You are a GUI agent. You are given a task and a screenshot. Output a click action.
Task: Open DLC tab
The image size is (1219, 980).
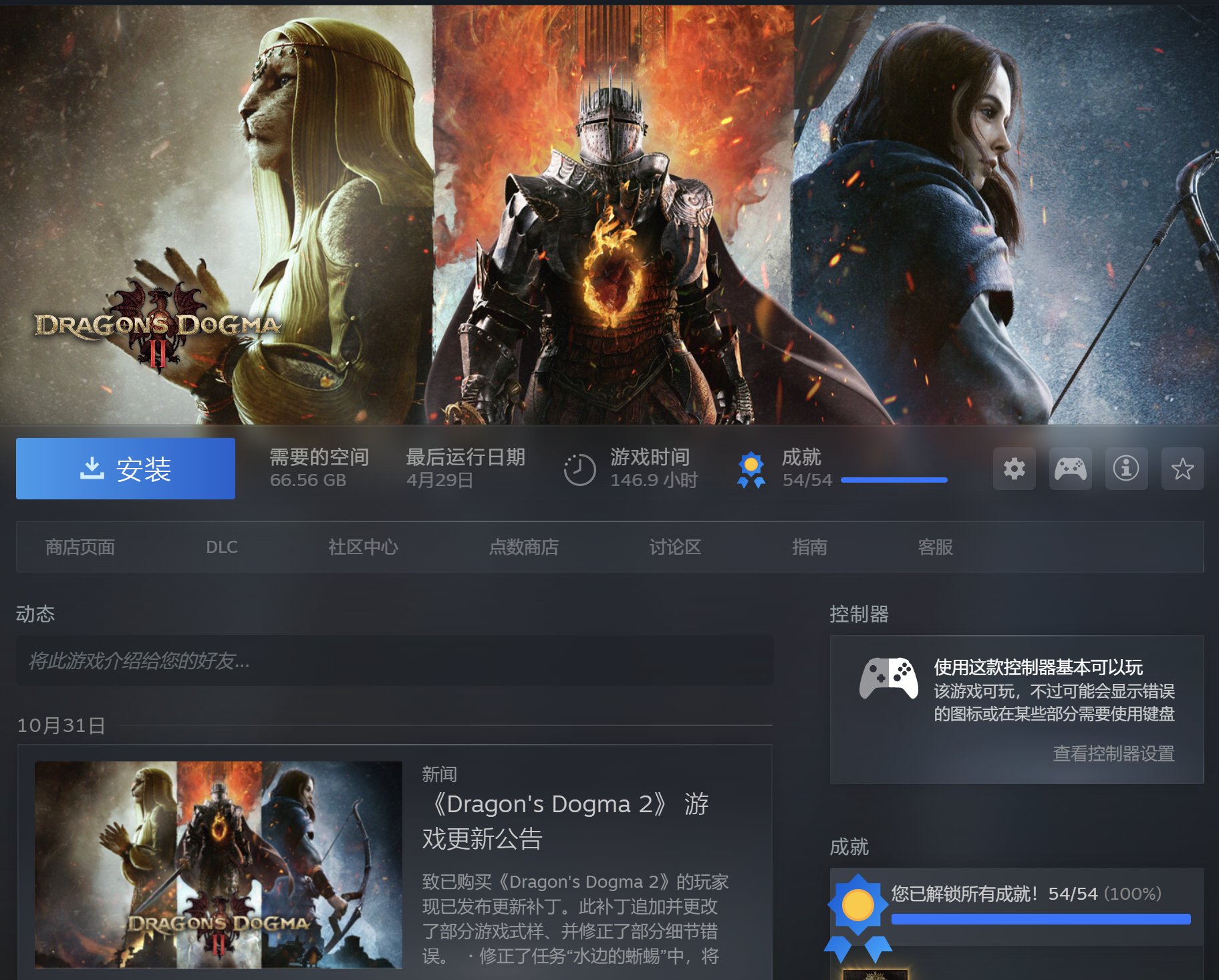pyautogui.click(x=222, y=547)
